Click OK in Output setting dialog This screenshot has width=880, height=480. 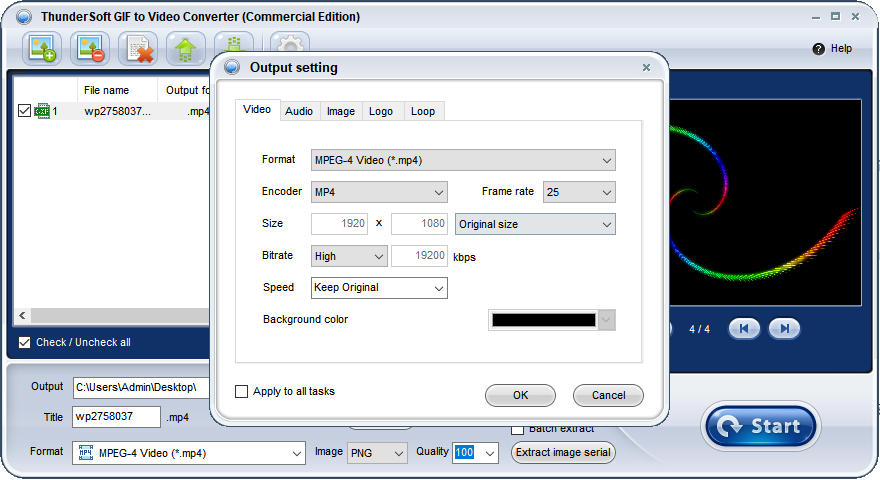tap(520, 395)
